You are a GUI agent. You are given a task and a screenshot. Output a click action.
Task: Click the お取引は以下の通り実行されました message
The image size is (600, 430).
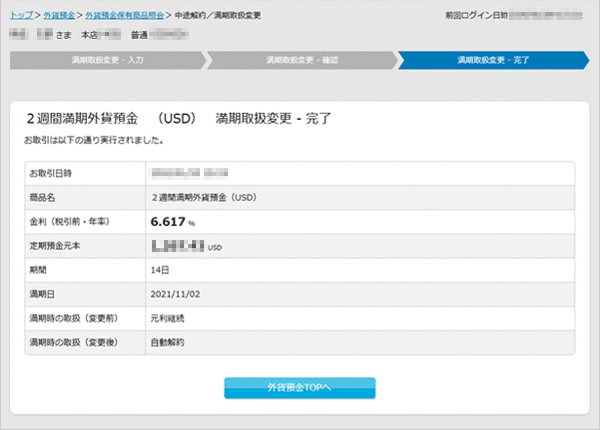pyautogui.click(x=94, y=140)
